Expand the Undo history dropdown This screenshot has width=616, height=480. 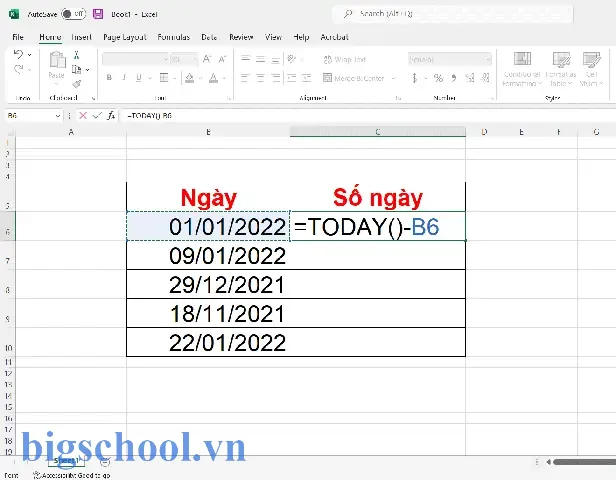coord(29,55)
